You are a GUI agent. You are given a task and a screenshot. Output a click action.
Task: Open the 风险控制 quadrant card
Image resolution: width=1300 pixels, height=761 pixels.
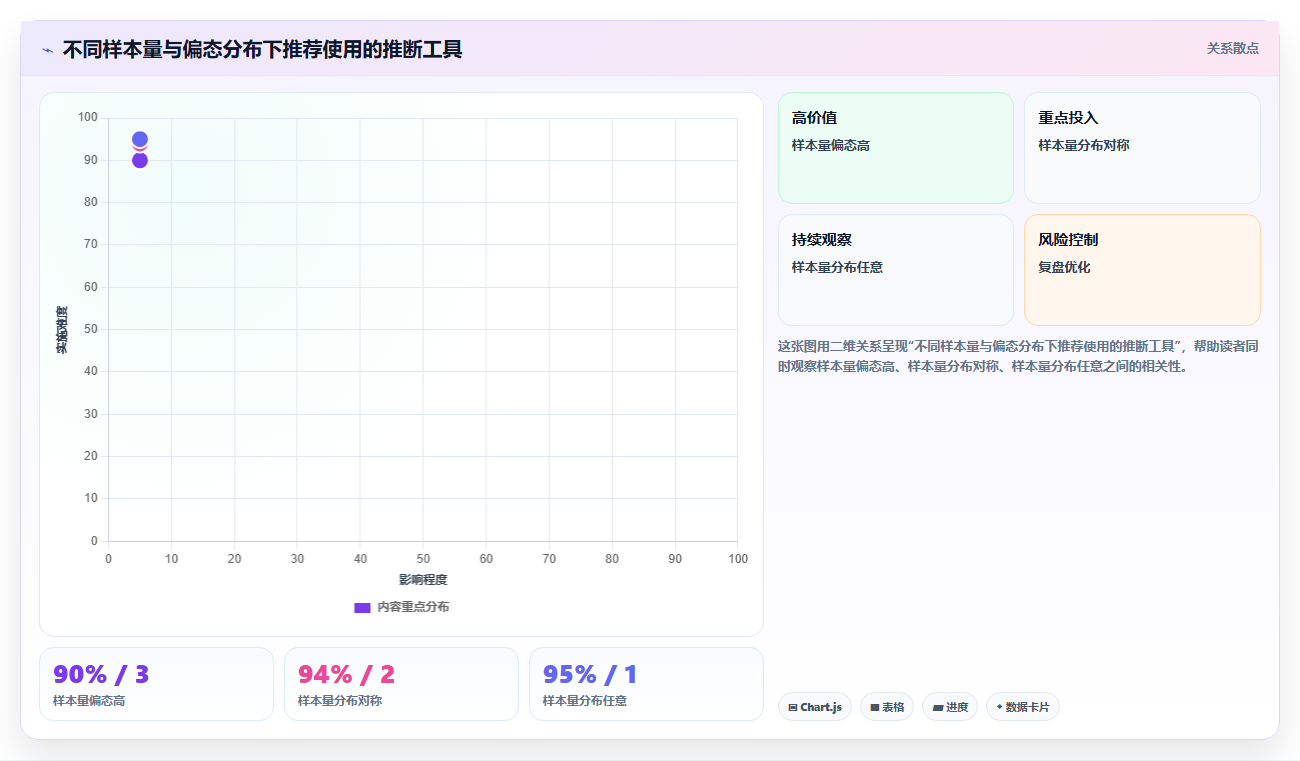pos(1142,270)
